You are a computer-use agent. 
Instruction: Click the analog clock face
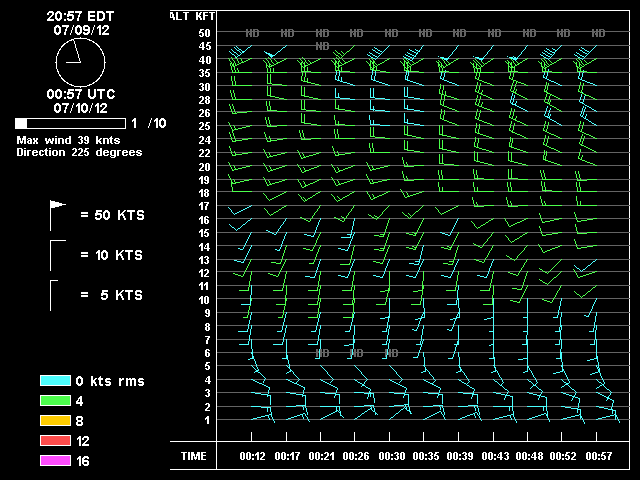coord(80,62)
